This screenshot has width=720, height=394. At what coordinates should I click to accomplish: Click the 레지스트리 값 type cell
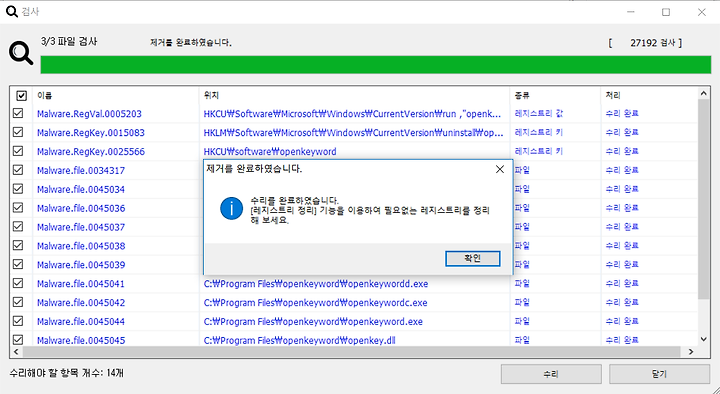(539, 113)
